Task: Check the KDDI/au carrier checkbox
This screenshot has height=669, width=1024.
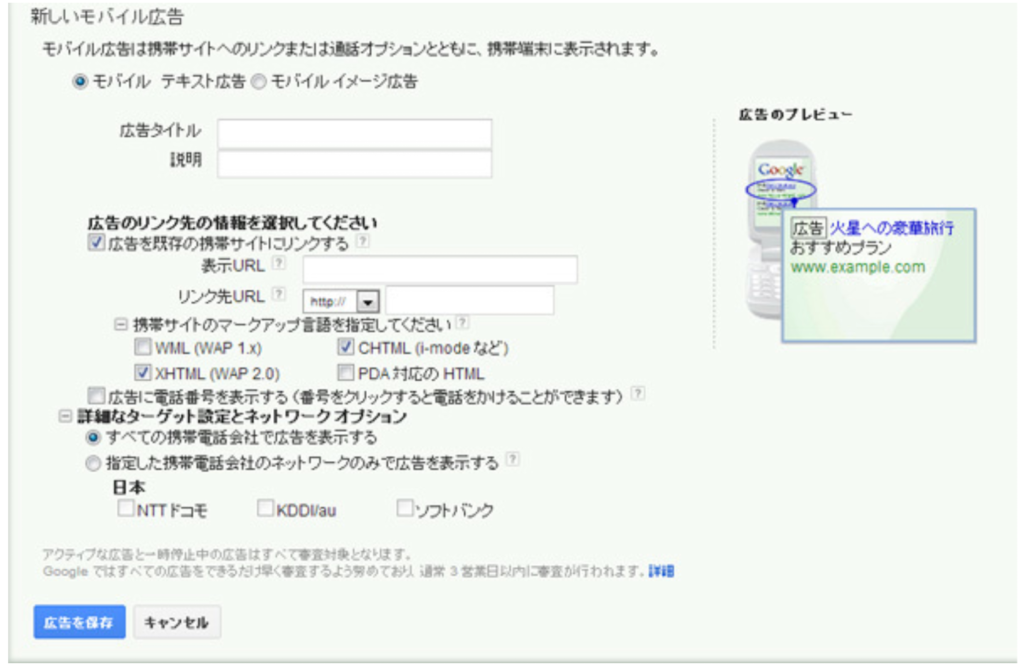Action: pos(265,510)
